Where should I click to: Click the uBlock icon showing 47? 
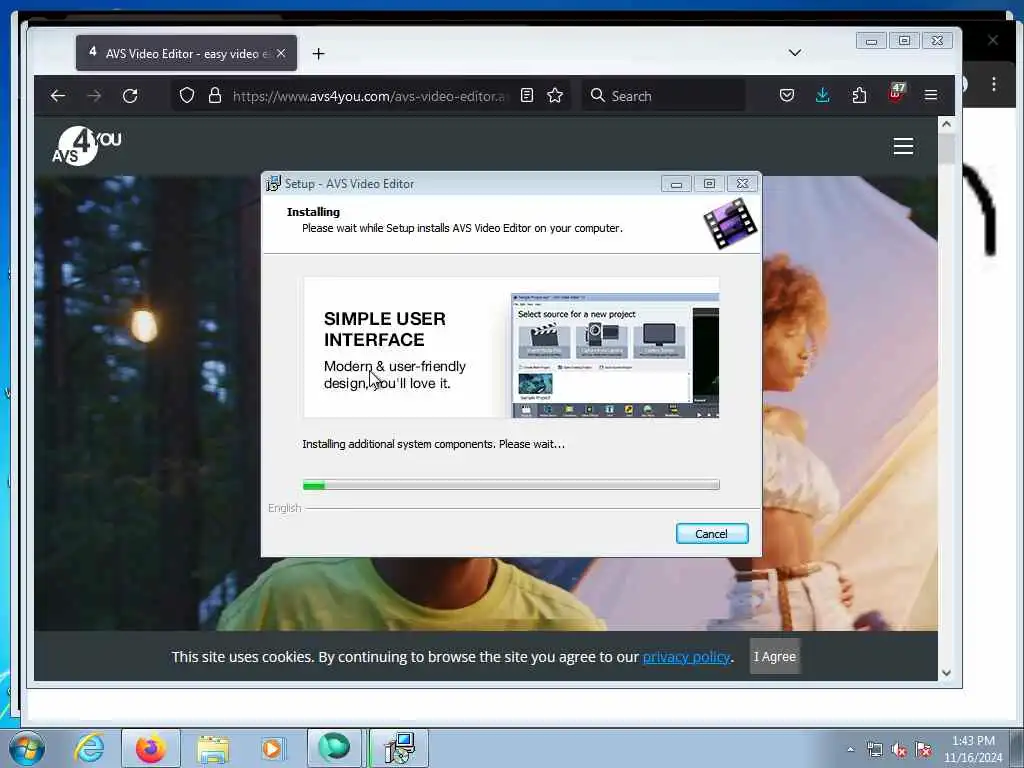(x=896, y=93)
